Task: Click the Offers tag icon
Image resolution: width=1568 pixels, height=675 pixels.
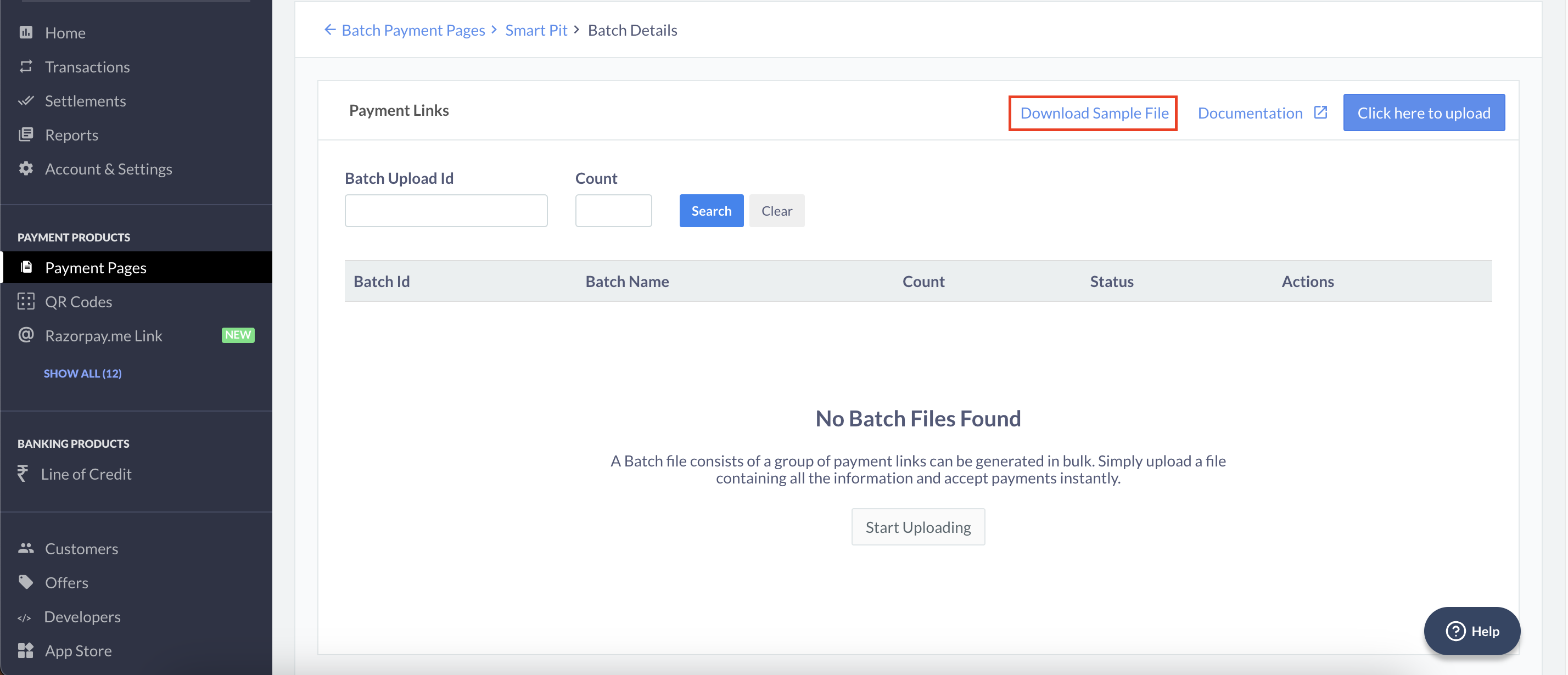Action: click(26, 582)
